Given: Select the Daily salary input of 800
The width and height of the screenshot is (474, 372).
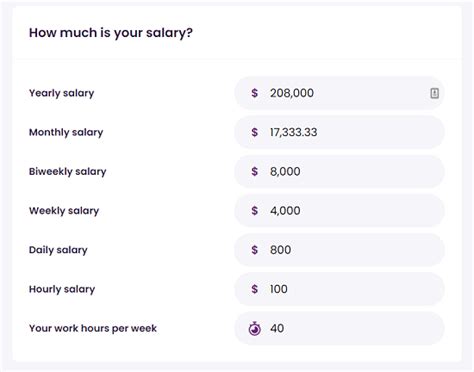Looking at the screenshot, I should tap(339, 250).
